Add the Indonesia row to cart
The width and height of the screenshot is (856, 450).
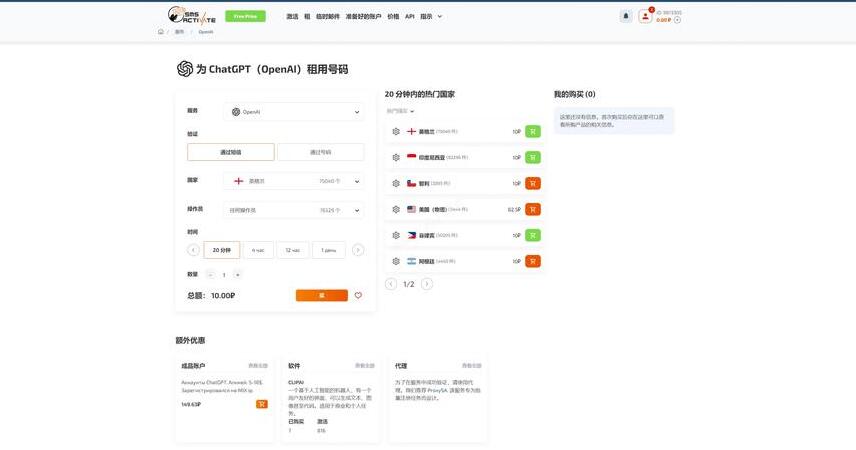pos(533,157)
